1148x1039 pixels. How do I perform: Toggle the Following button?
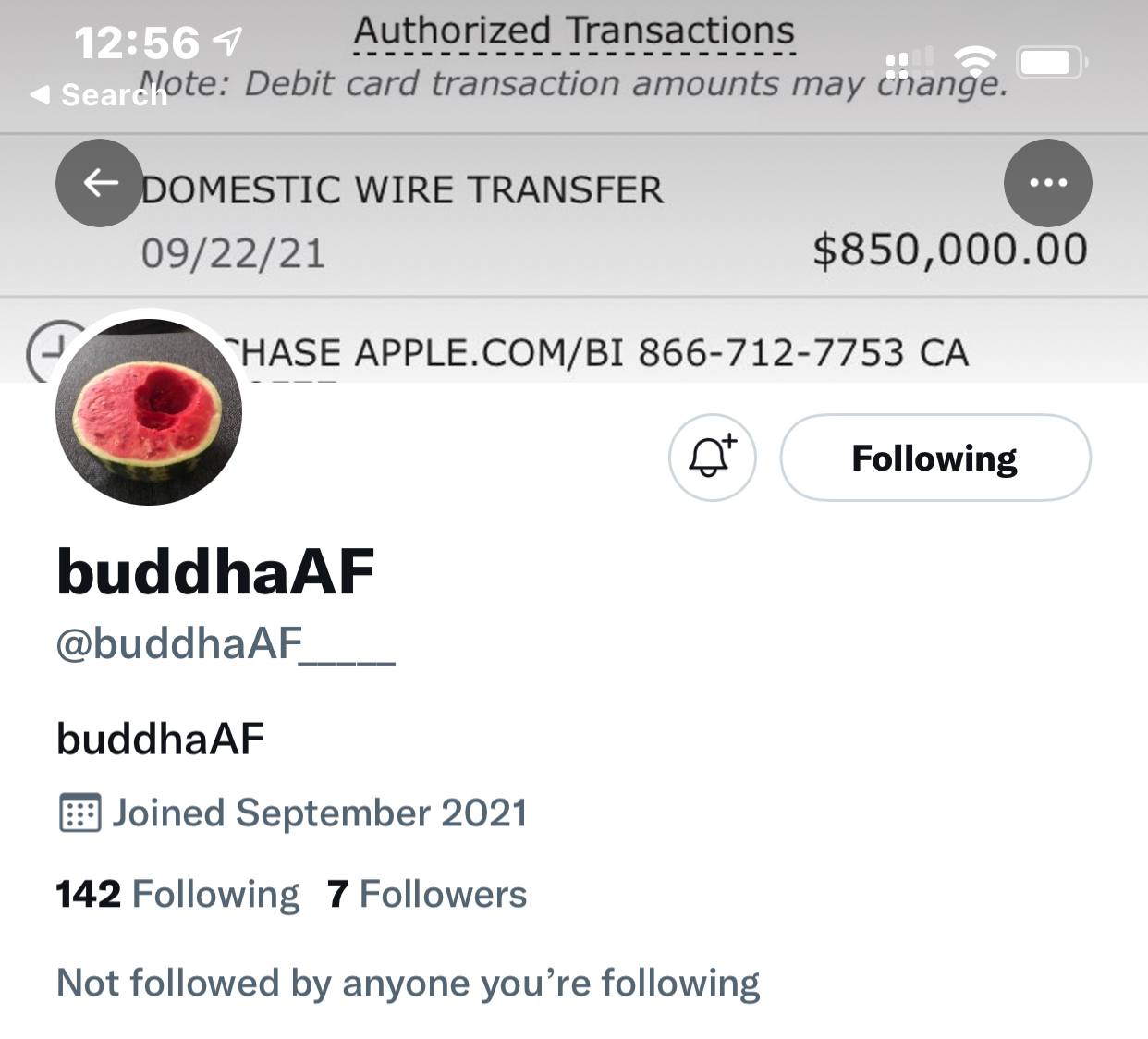coord(935,458)
